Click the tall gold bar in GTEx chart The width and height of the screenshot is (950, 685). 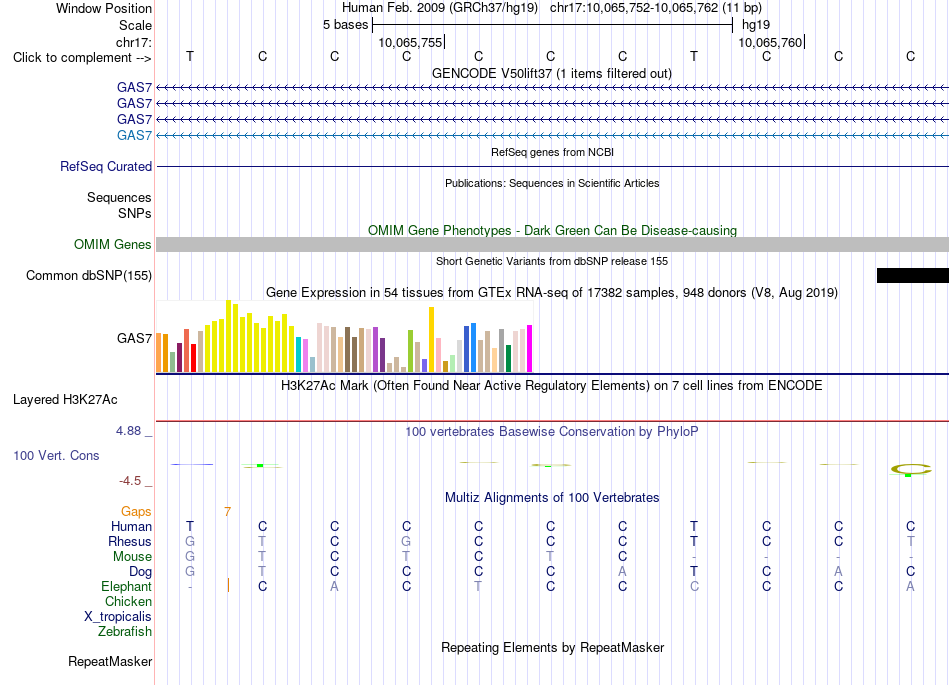click(x=431, y=339)
